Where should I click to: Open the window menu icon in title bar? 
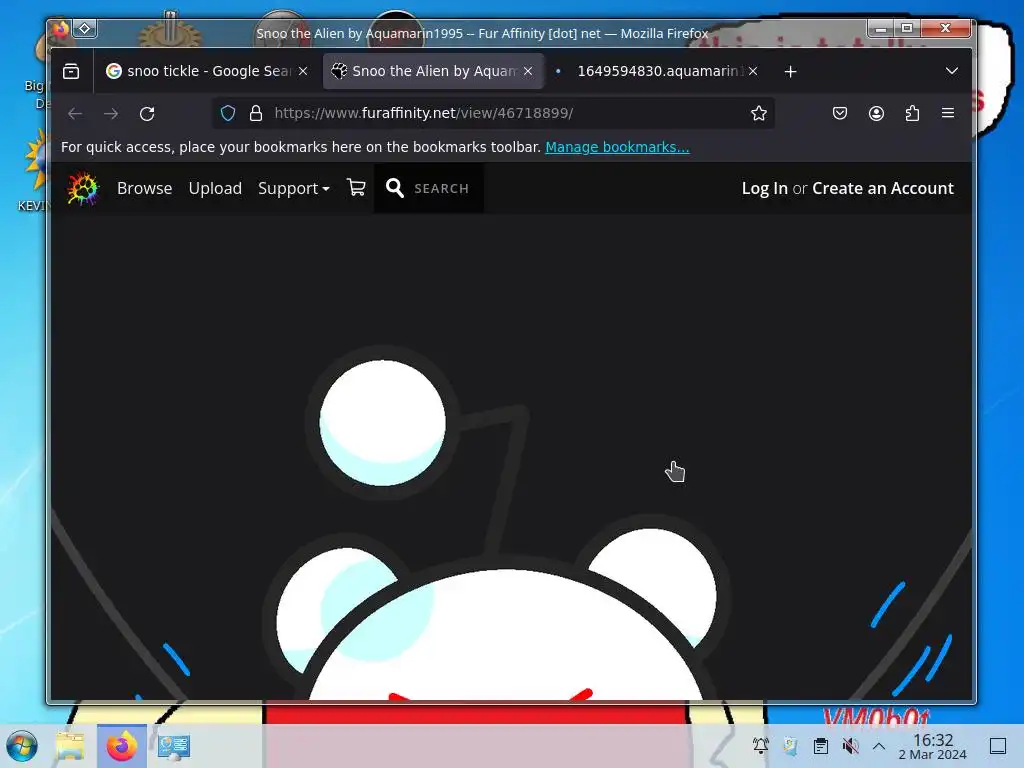click(x=61, y=29)
